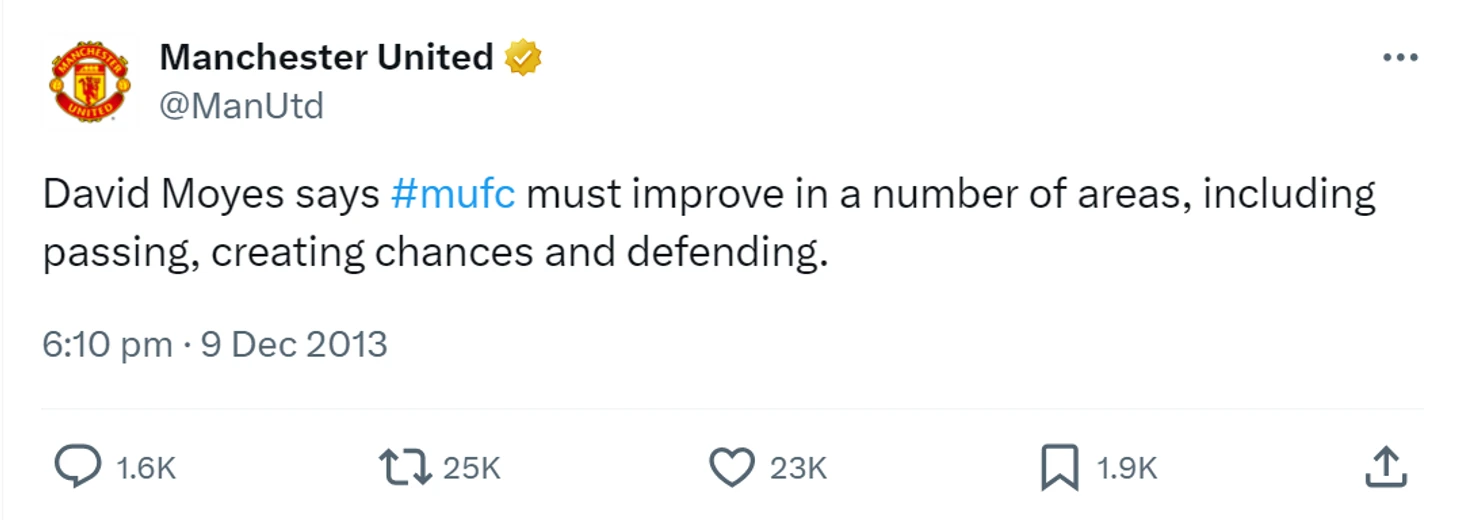Click the 1.9K bookmarks count
Viewport: 1460px width, 520px height.
pyautogui.click(x=1127, y=468)
